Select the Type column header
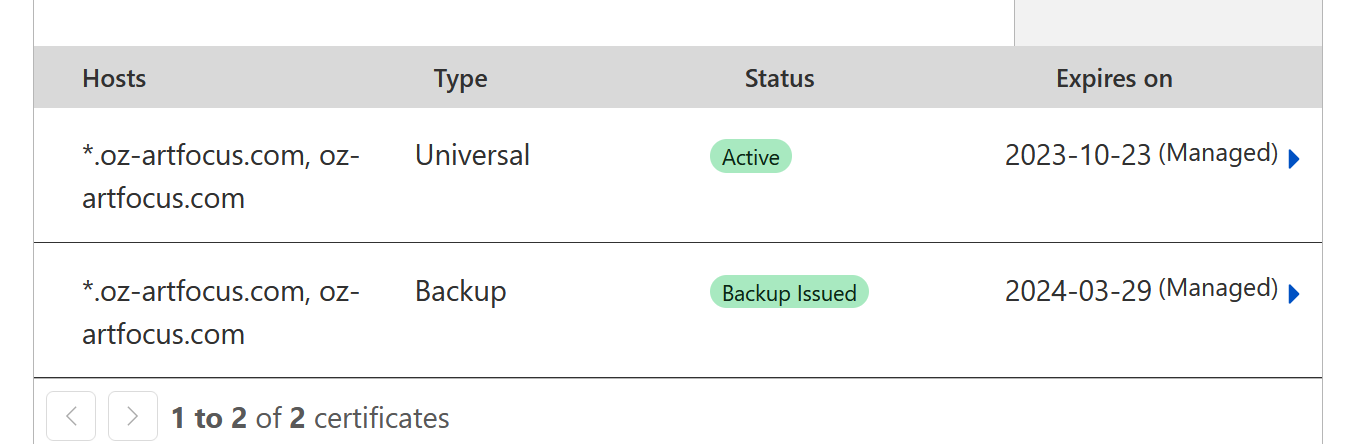 [x=460, y=78]
